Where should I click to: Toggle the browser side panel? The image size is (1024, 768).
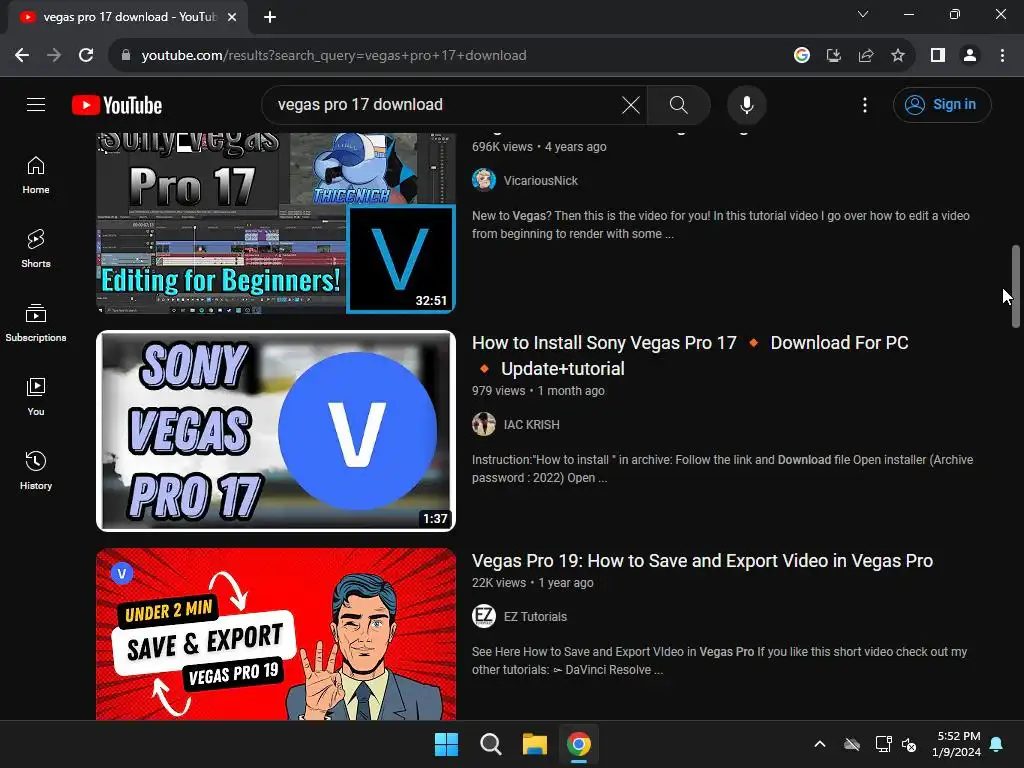938,55
